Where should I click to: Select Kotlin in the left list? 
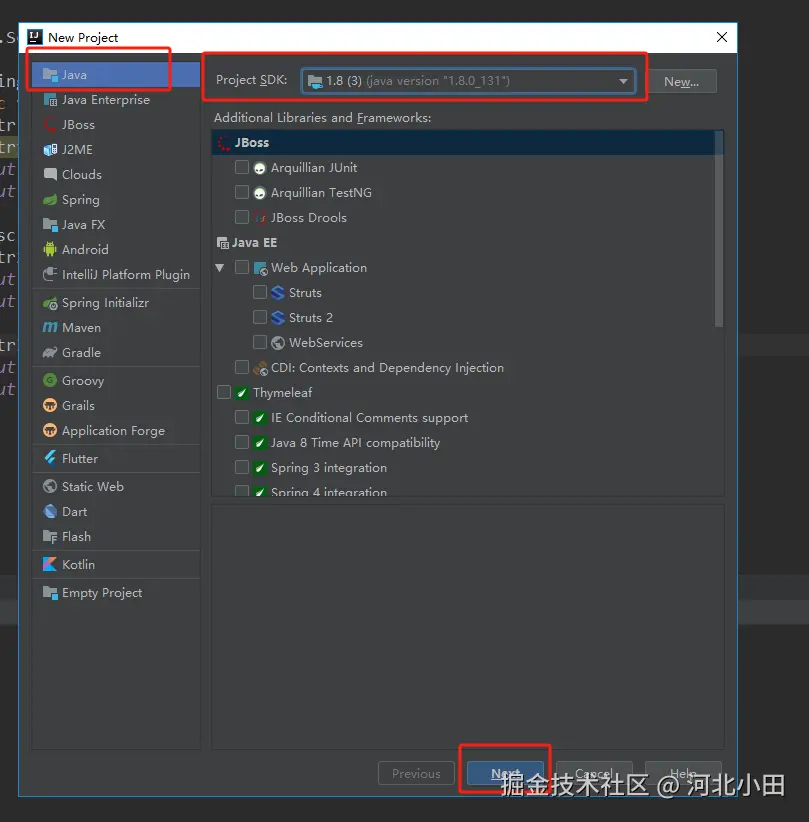coord(78,565)
